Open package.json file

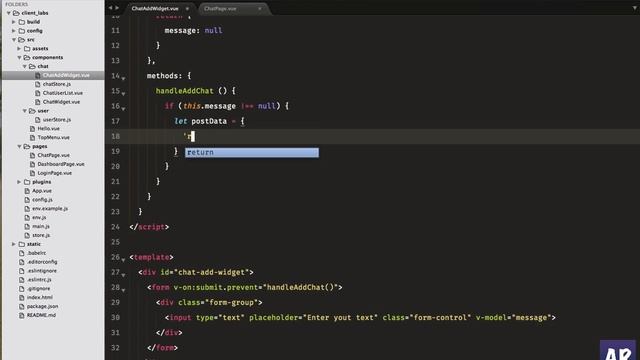point(42,307)
